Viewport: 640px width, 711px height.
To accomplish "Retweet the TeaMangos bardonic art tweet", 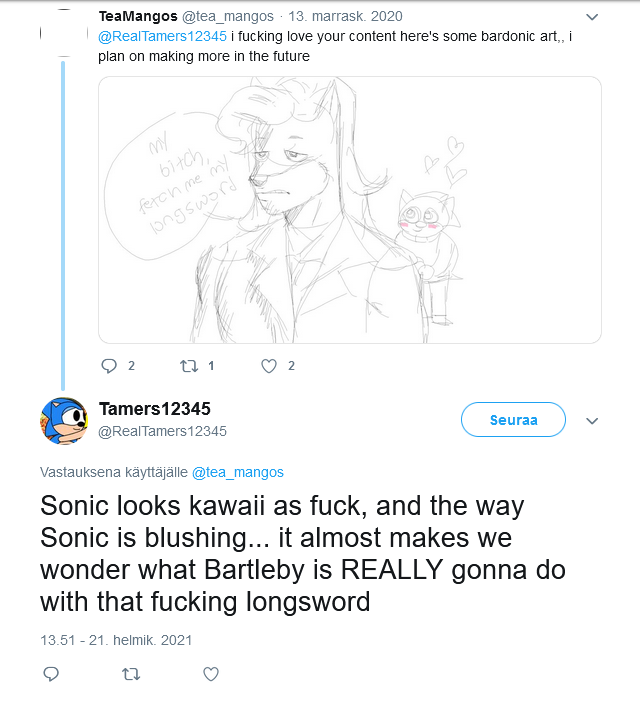I will point(189,366).
